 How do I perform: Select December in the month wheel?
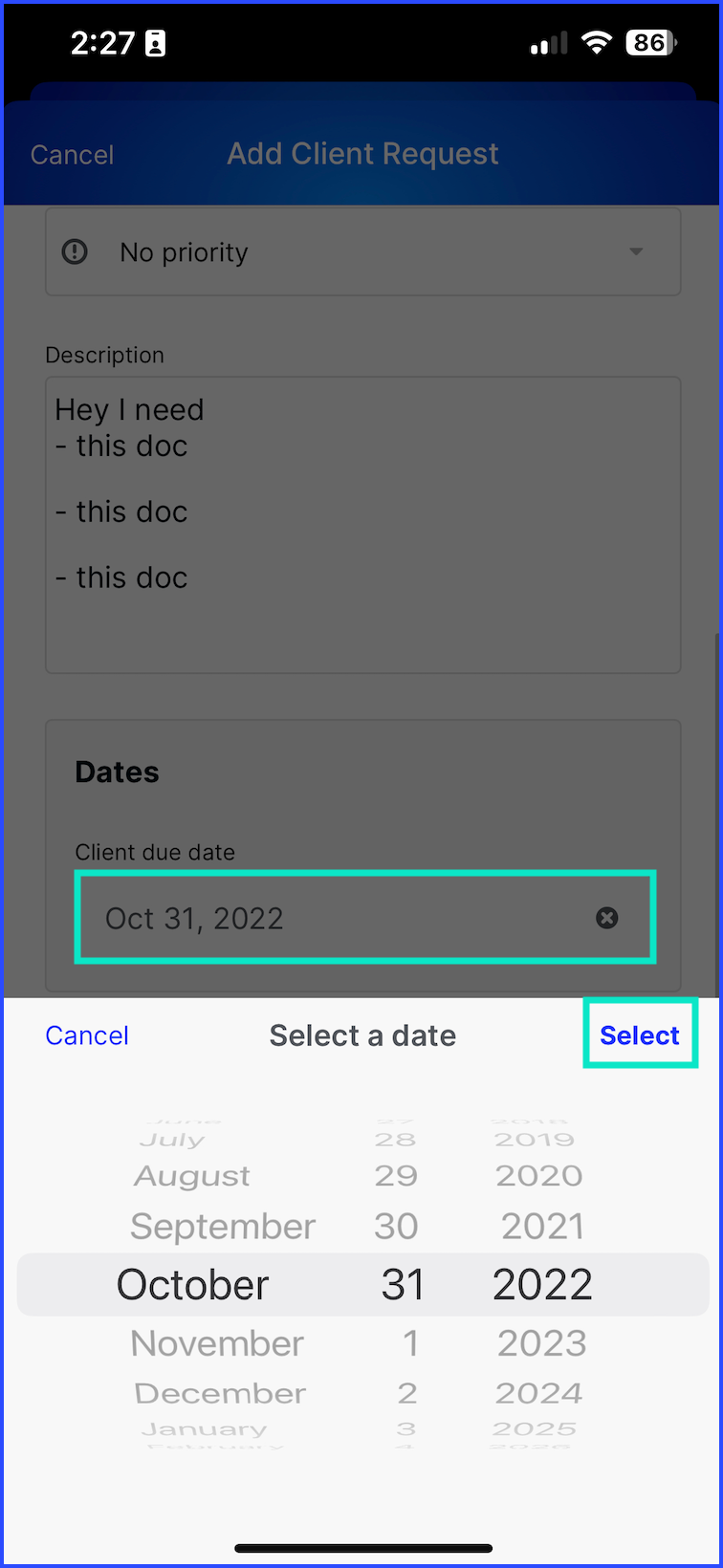tap(220, 1393)
